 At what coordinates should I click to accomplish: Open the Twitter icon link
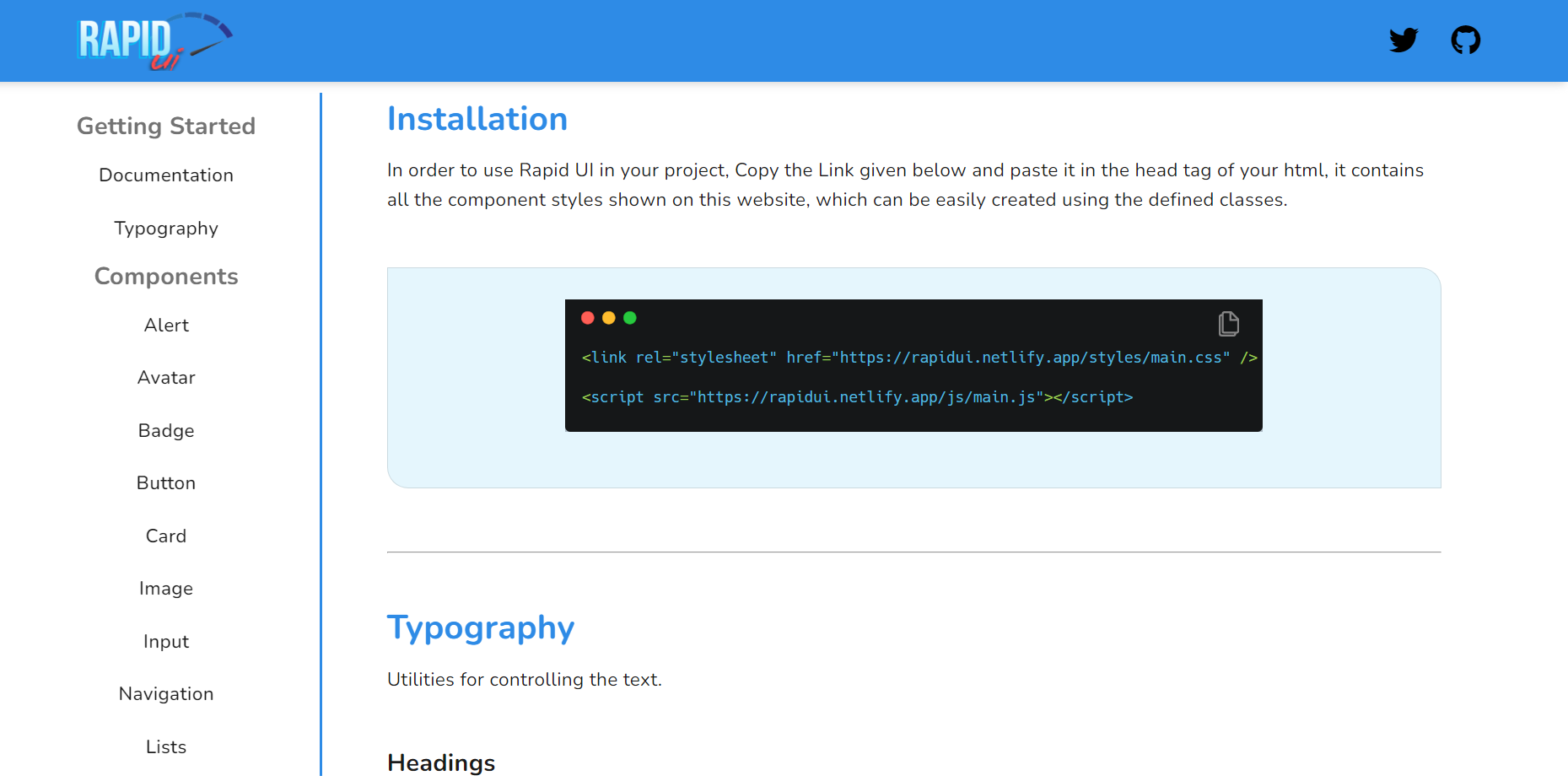pos(1404,40)
